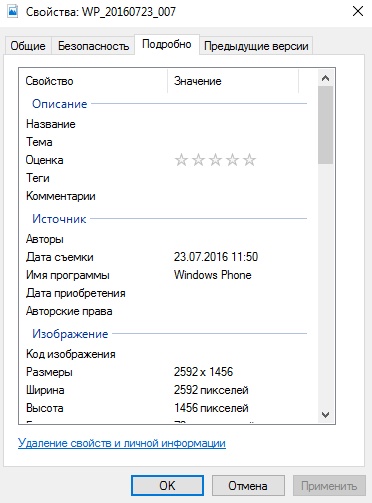Click the vertical scrollbar thumb

[x=326, y=125]
